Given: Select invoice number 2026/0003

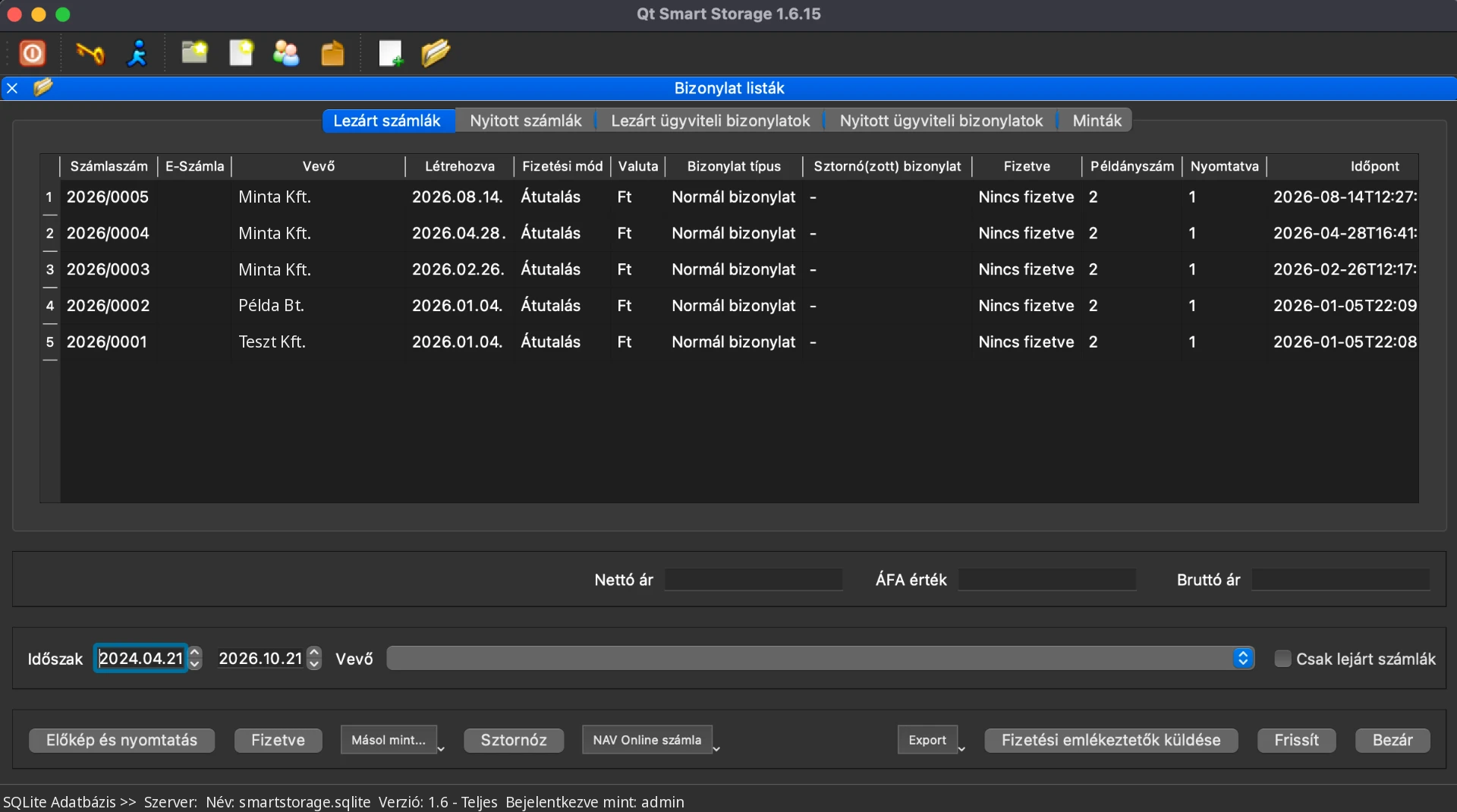Looking at the screenshot, I should point(109,269).
